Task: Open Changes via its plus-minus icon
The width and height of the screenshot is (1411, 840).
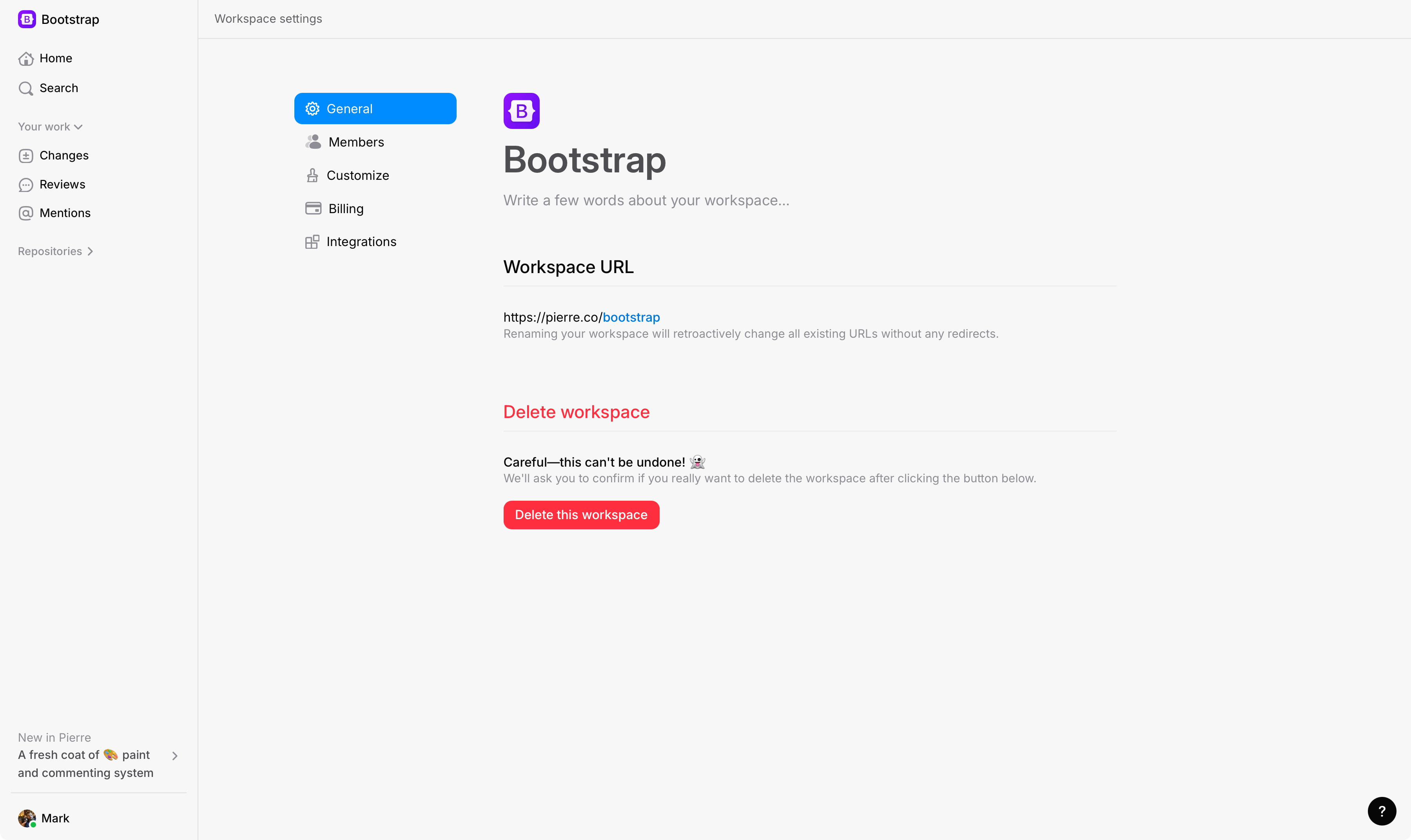Action: [x=26, y=156]
